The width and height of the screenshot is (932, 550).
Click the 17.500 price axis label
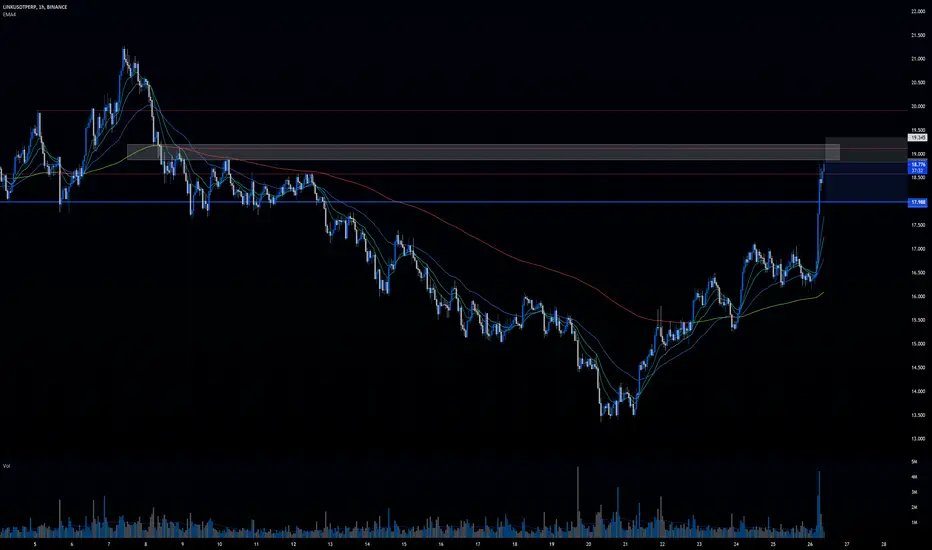pos(918,225)
